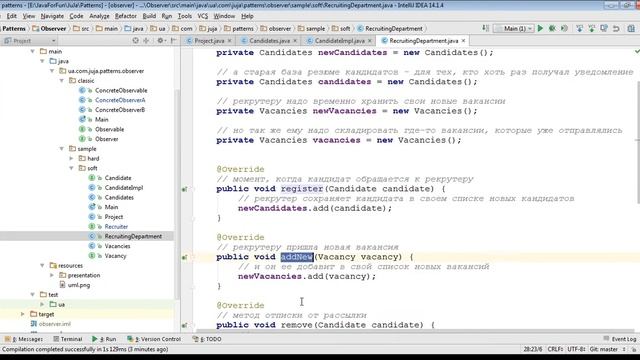Collapse the classic package
This screenshot has height=360, width=640.
coord(62,81)
